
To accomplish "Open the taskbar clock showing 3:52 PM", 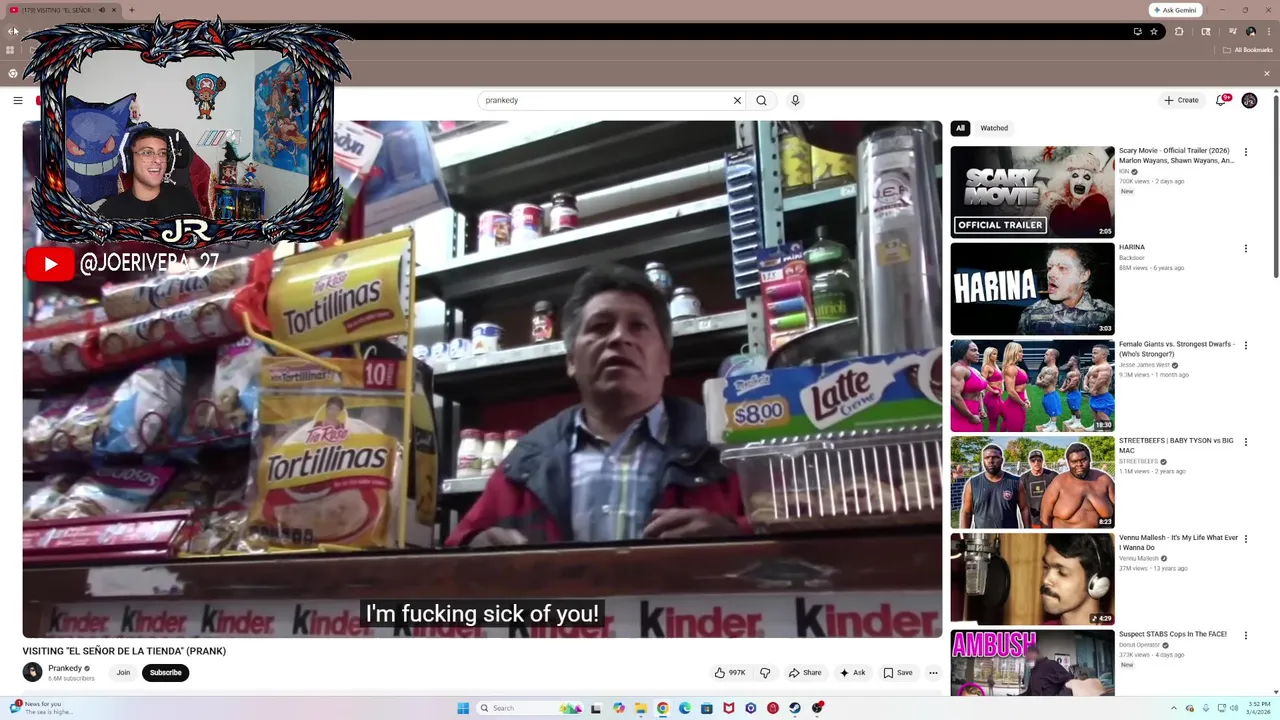I will coord(1259,708).
